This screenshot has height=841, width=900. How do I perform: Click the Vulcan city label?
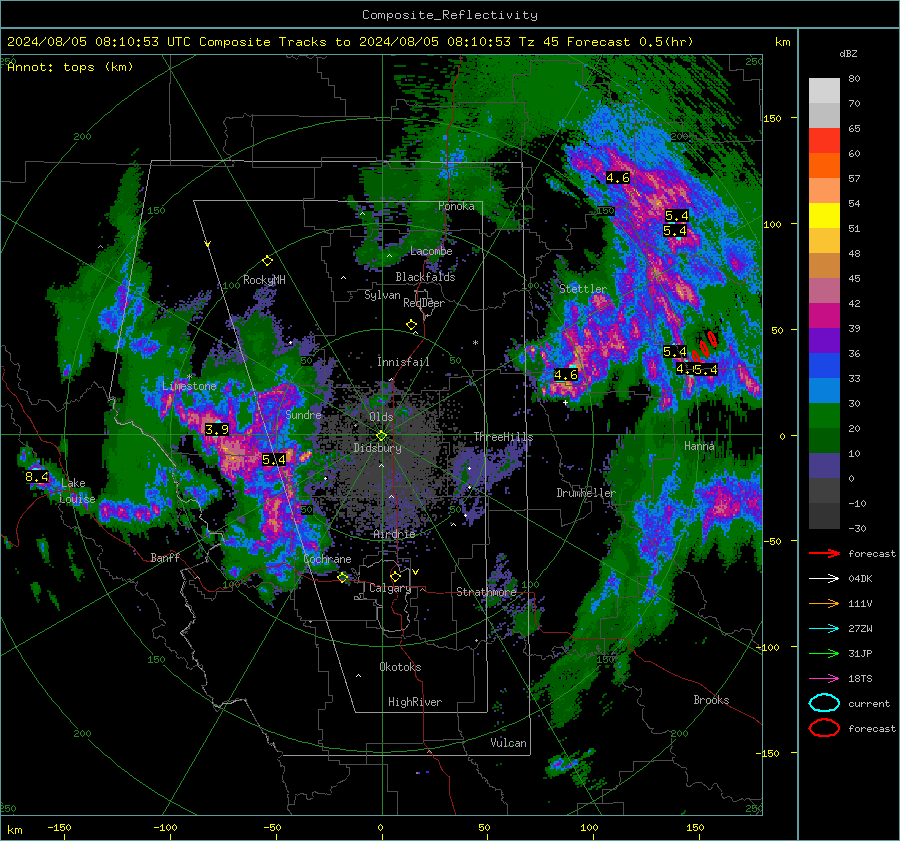click(x=508, y=743)
